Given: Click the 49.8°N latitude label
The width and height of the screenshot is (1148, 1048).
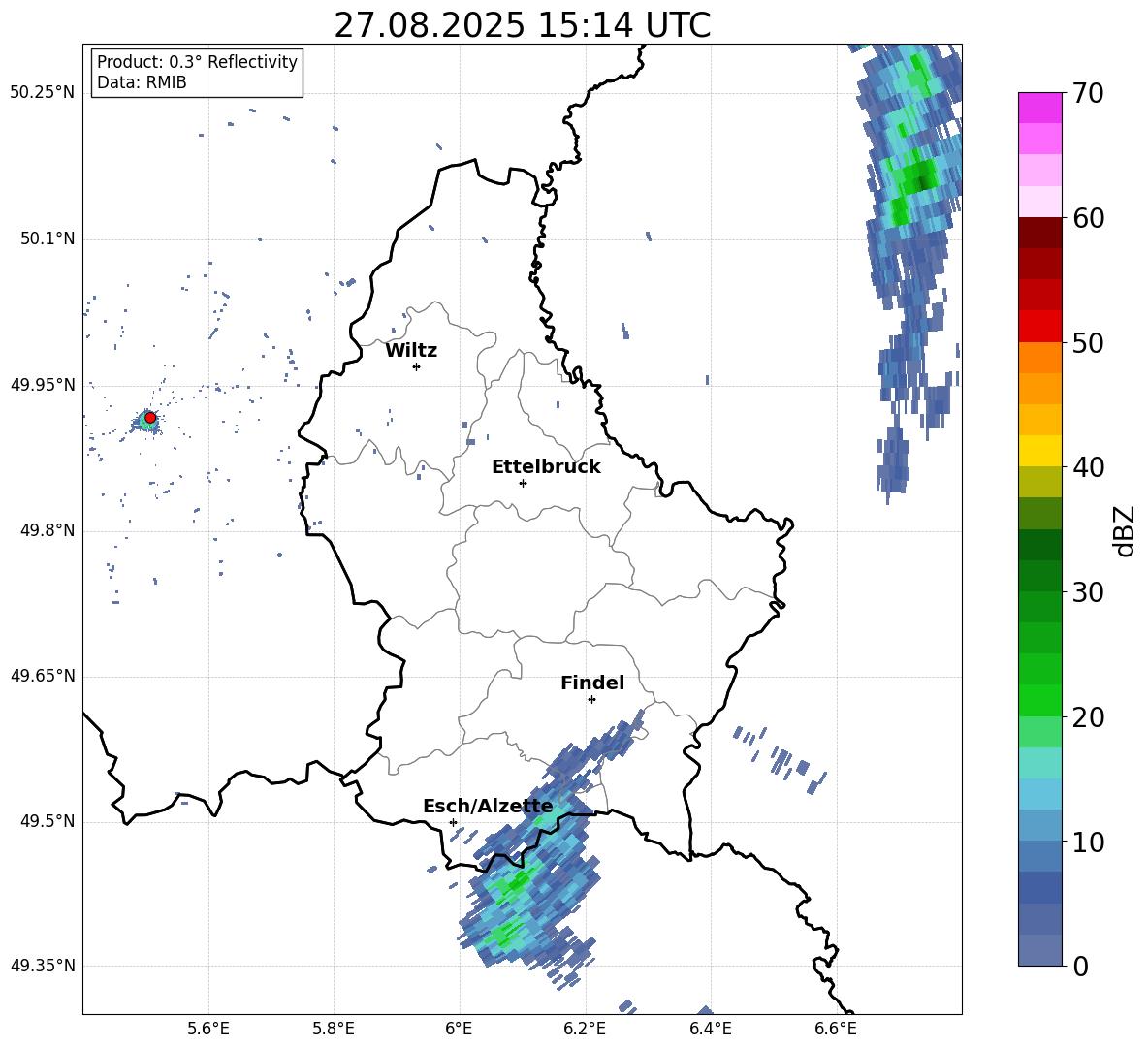Looking at the screenshot, I should tap(47, 530).
